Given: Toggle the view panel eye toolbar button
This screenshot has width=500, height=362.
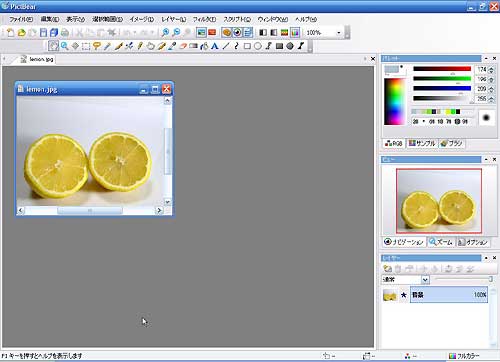Looking at the screenshot, I should coord(237,33).
